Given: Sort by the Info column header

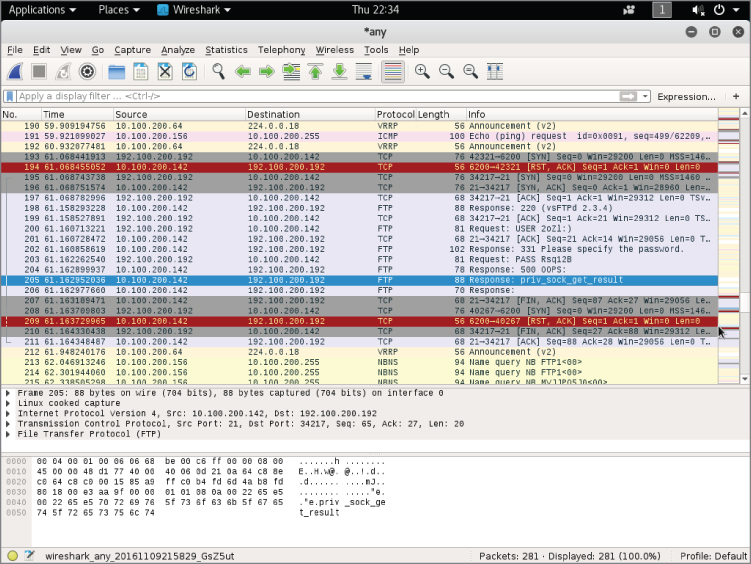Looking at the screenshot, I should (592, 114).
